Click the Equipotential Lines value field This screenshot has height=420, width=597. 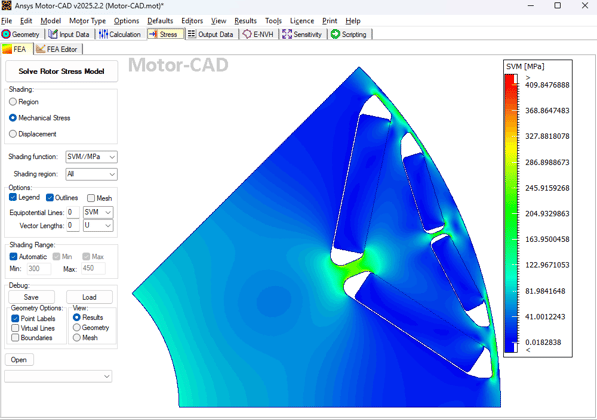coord(73,212)
